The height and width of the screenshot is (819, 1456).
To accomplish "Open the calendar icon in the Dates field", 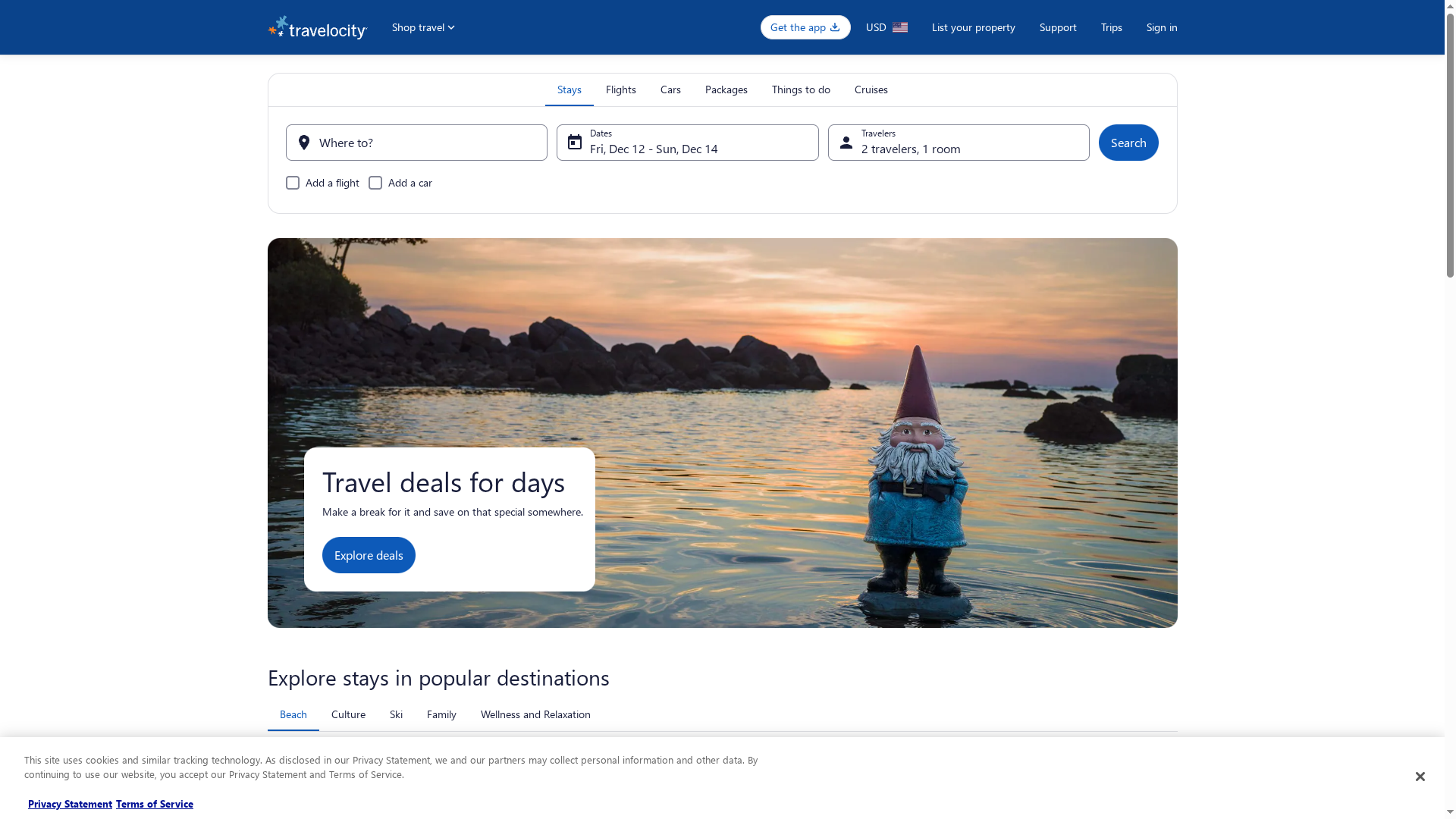I will [575, 143].
